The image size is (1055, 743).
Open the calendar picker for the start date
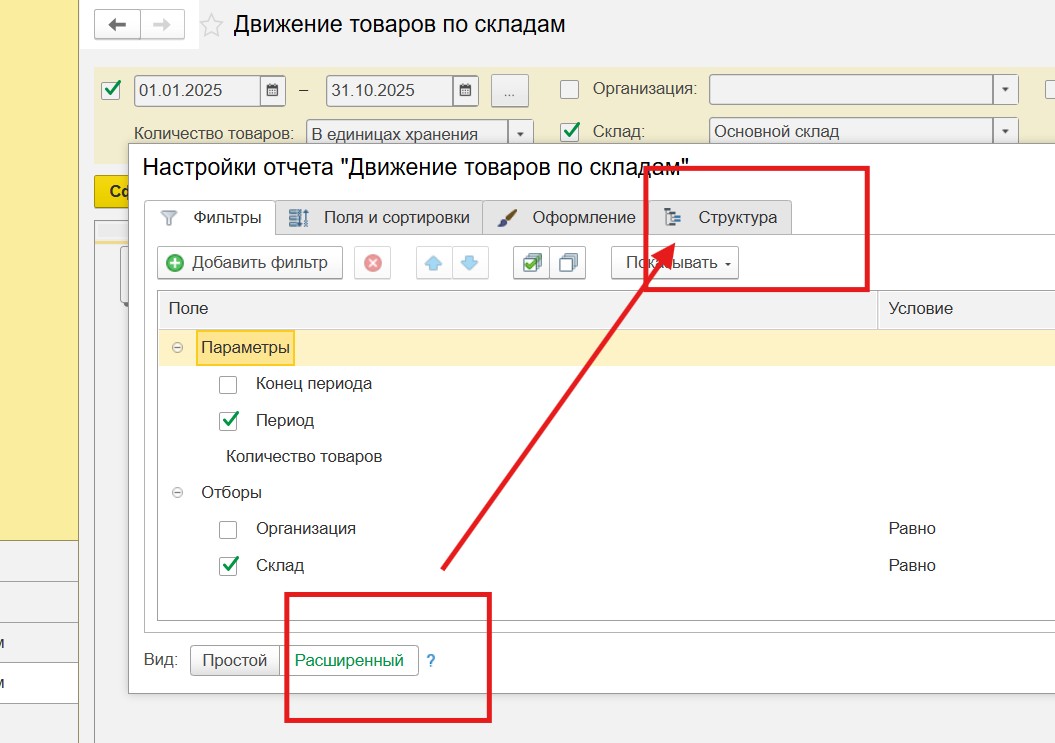[273, 90]
